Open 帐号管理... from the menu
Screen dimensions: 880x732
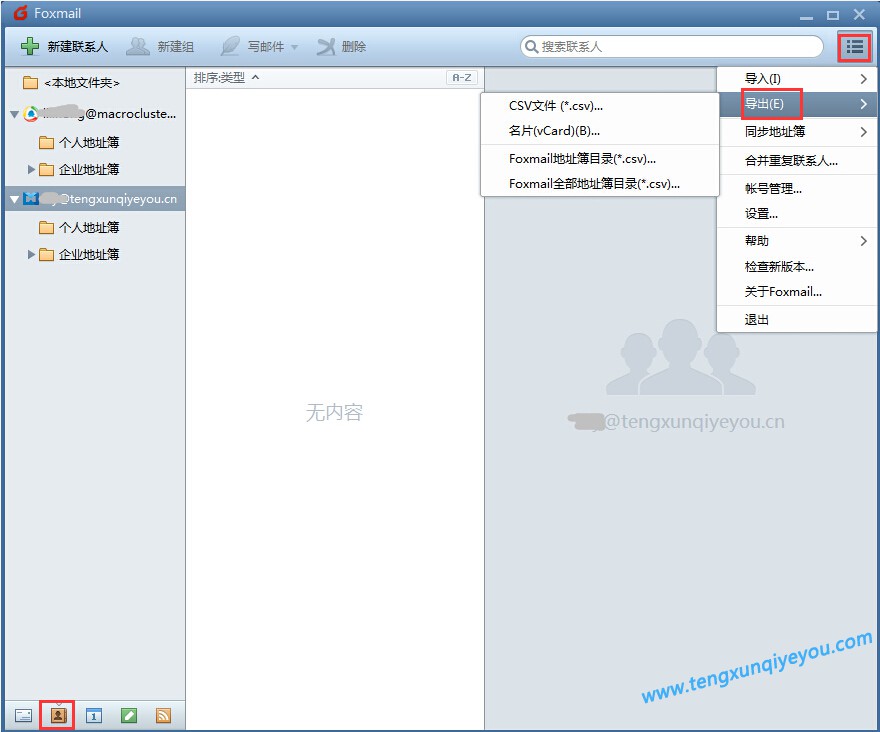[x=797, y=189]
